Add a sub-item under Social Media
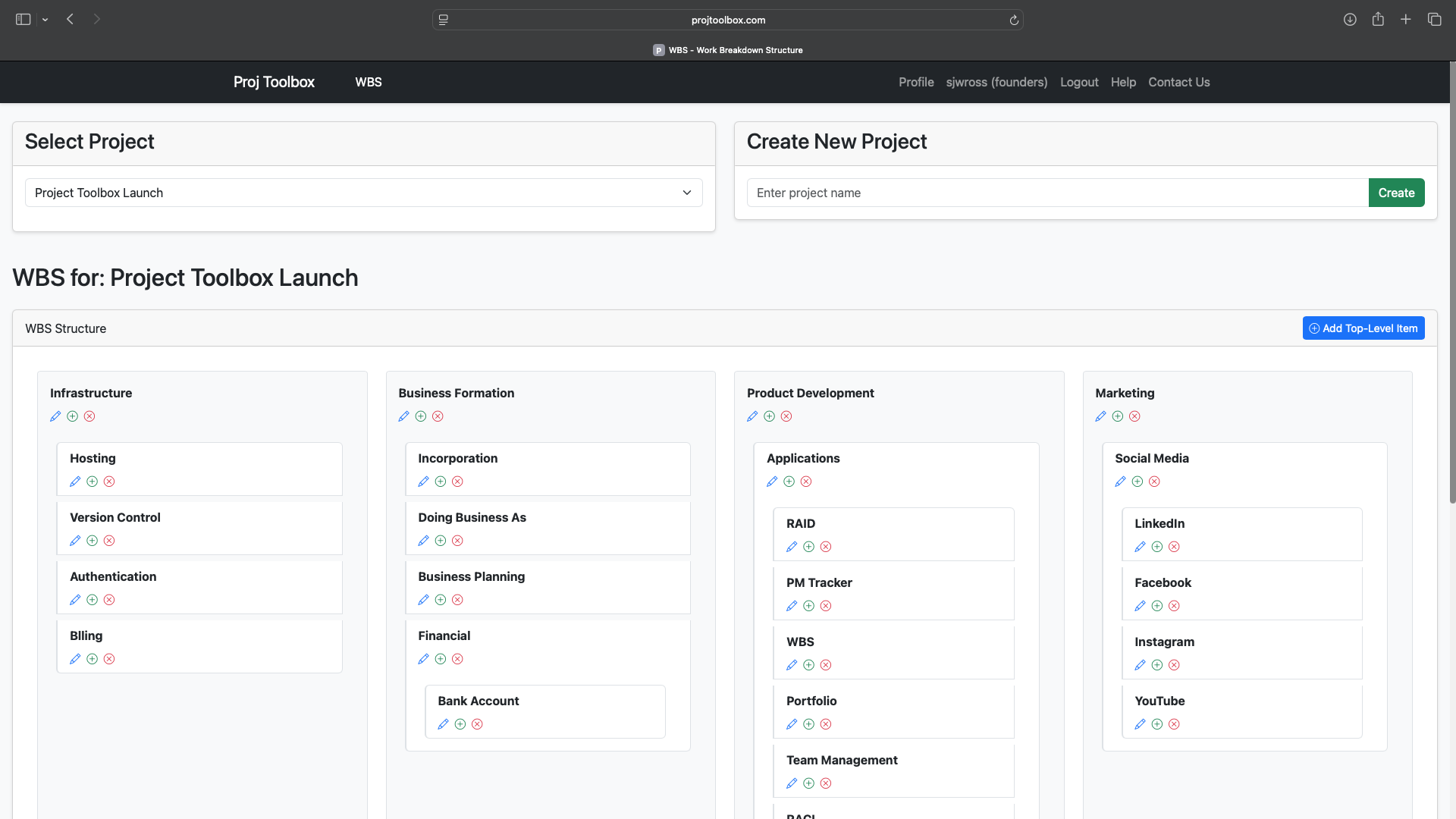Viewport: 1456px width, 819px height. click(1137, 482)
